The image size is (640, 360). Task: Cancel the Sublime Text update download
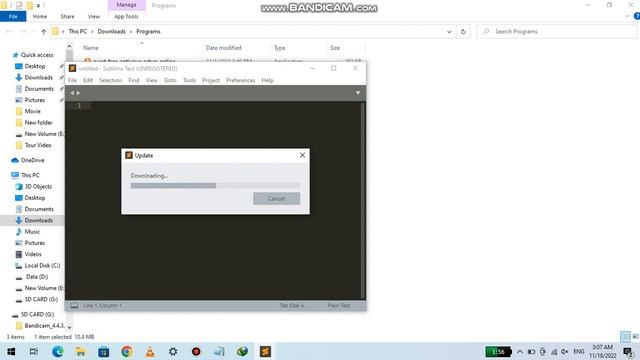click(276, 198)
